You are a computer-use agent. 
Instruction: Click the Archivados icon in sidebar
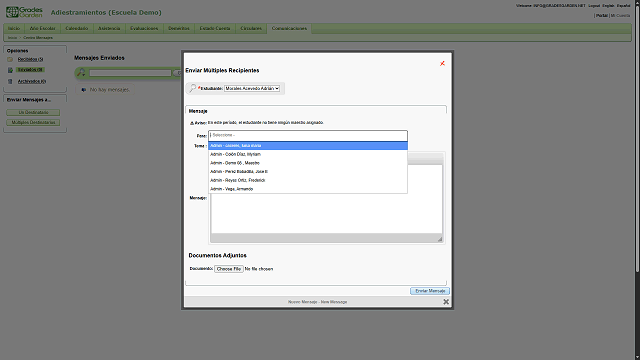[x=10, y=81]
